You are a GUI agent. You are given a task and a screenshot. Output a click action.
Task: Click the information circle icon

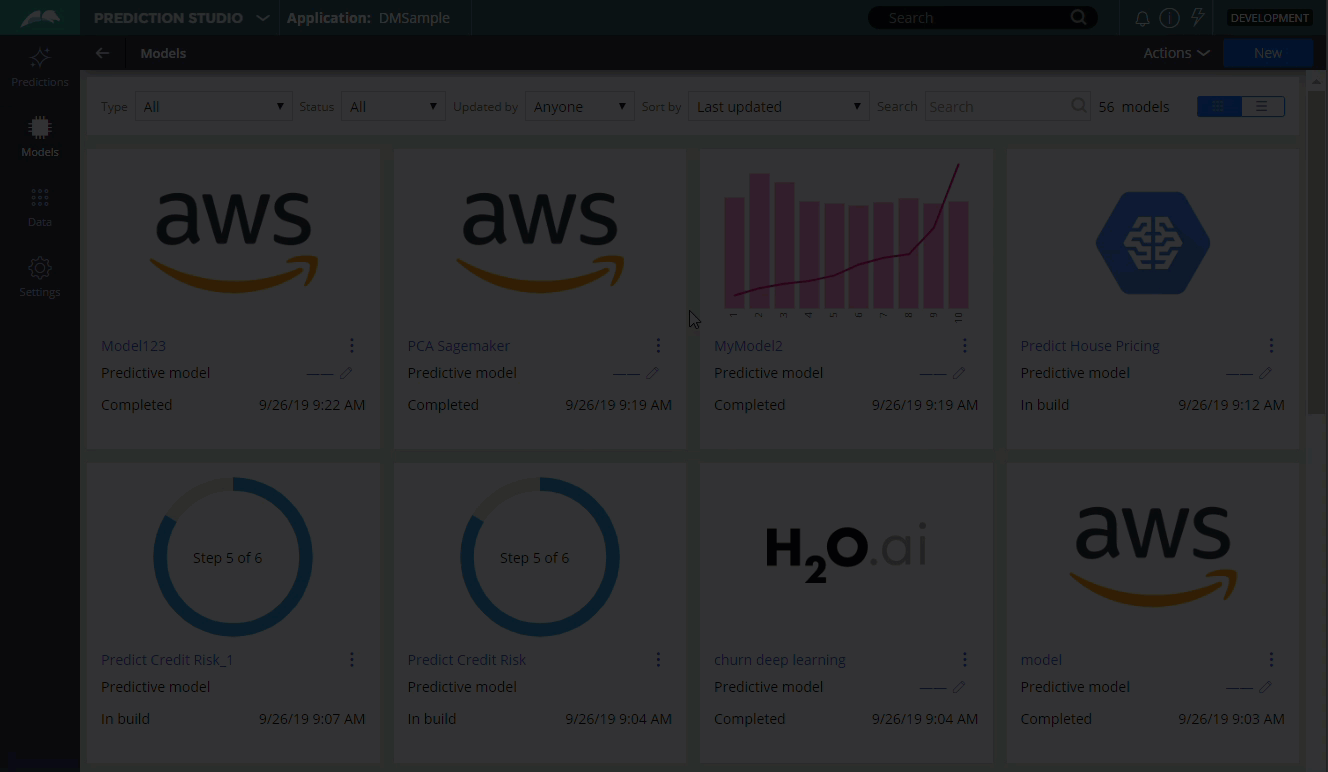click(x=1169, y=18)
